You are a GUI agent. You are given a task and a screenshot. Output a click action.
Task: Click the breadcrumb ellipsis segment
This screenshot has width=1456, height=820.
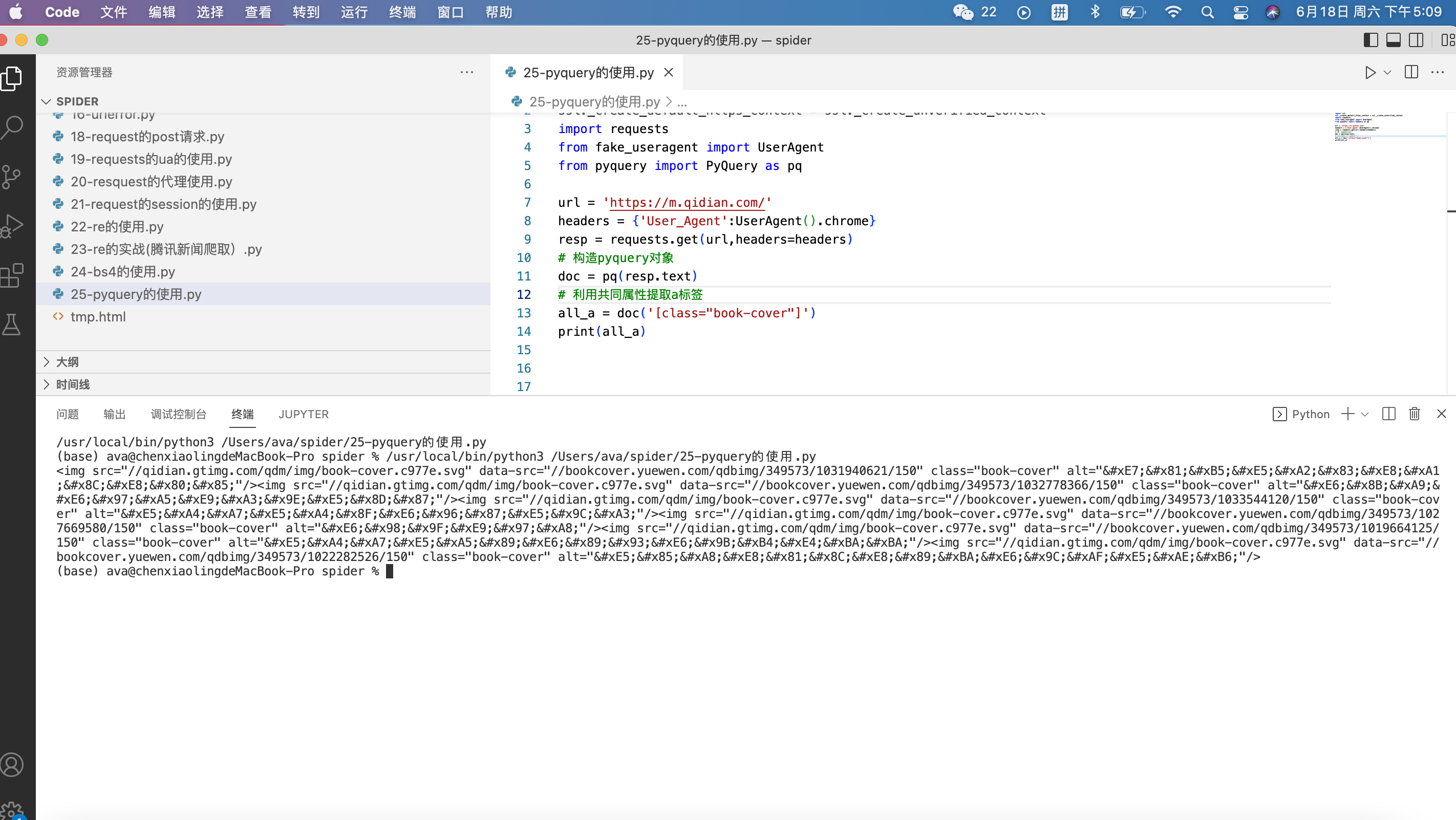tap(682, 102)
